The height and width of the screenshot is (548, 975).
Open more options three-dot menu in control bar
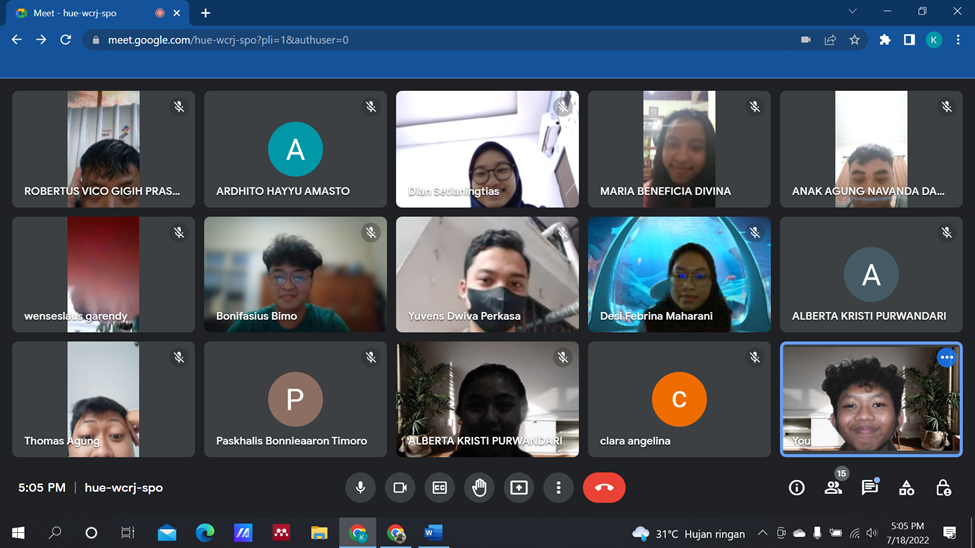[558, 488]
